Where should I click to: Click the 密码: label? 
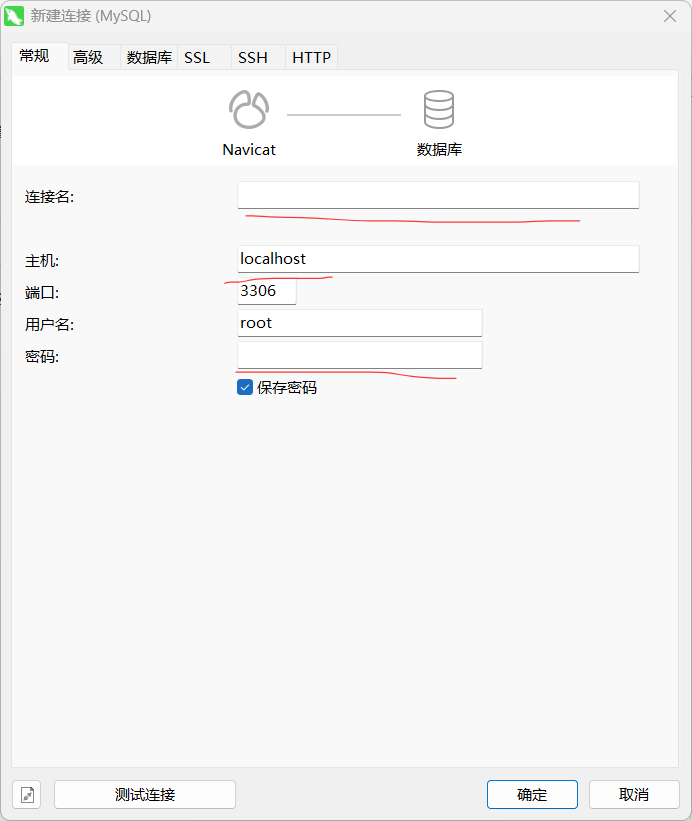[x=42, y=357]
